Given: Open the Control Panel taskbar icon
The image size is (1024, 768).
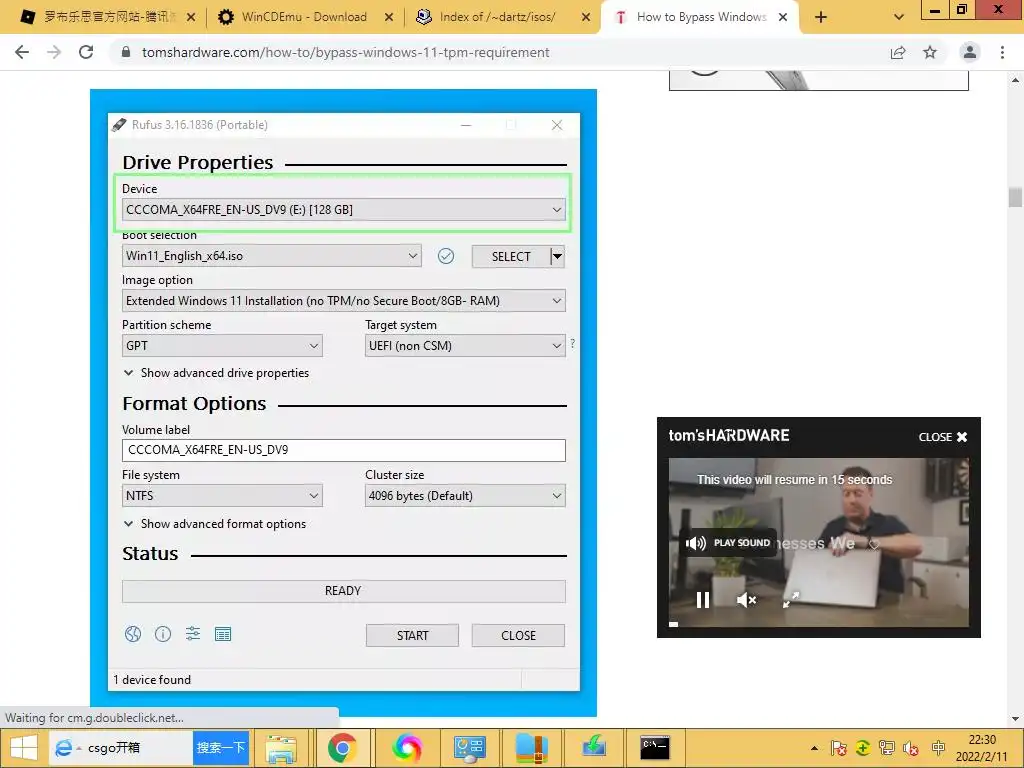Looking at the screenshot, I should 470,748.
